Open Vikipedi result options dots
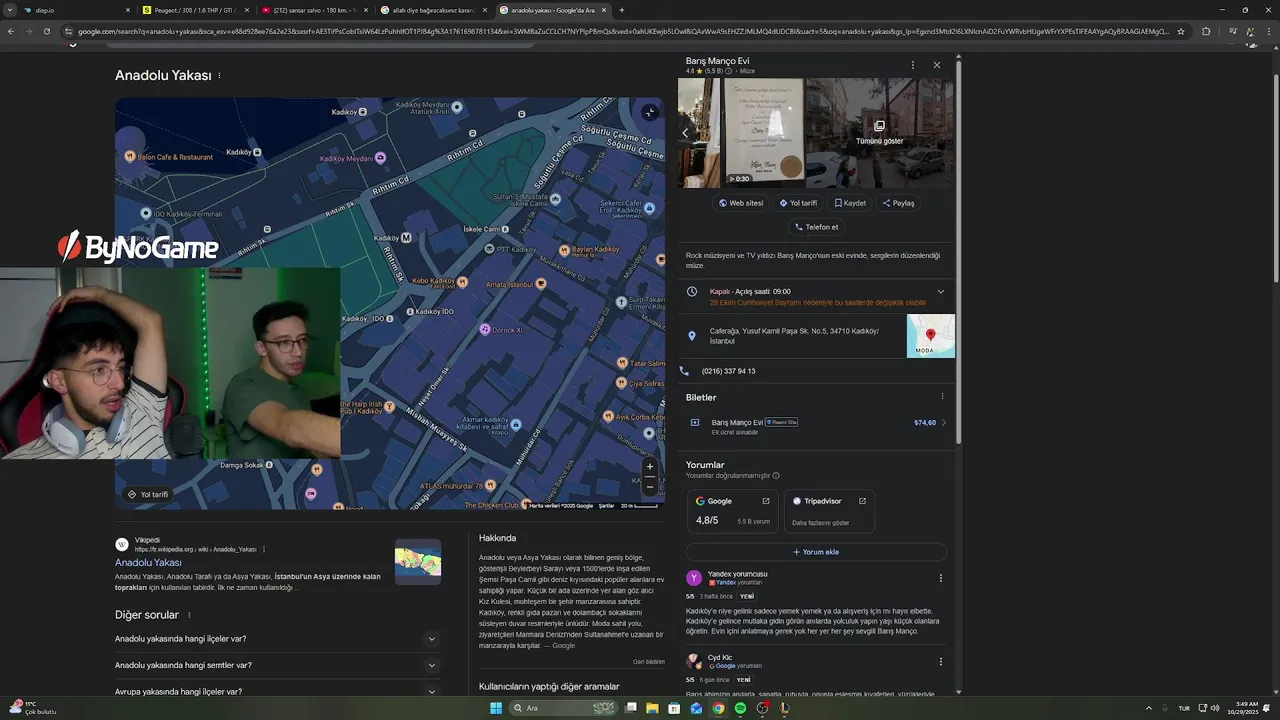 pos(264,549)
